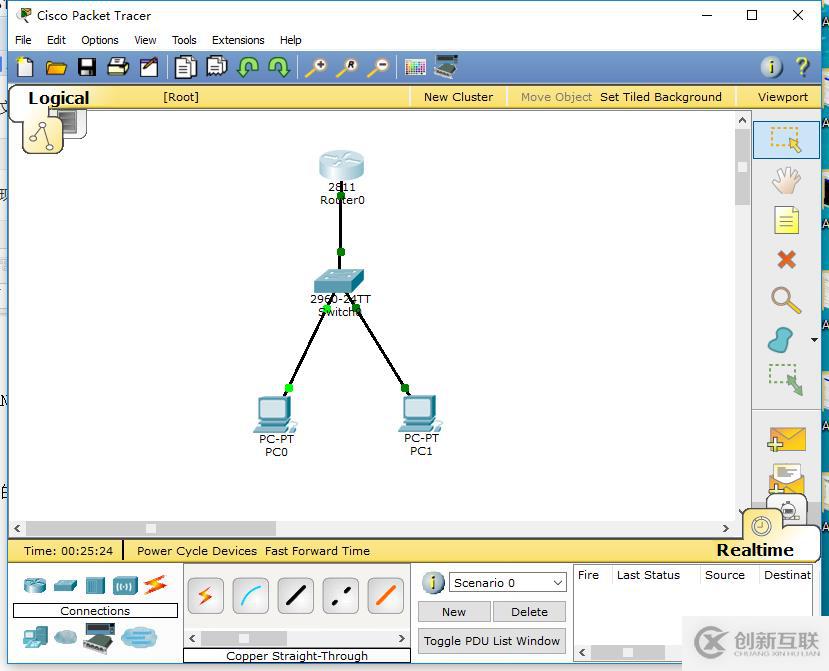Switch to Realtime mode tab
The image size is (829, 671).
[754, 549]
